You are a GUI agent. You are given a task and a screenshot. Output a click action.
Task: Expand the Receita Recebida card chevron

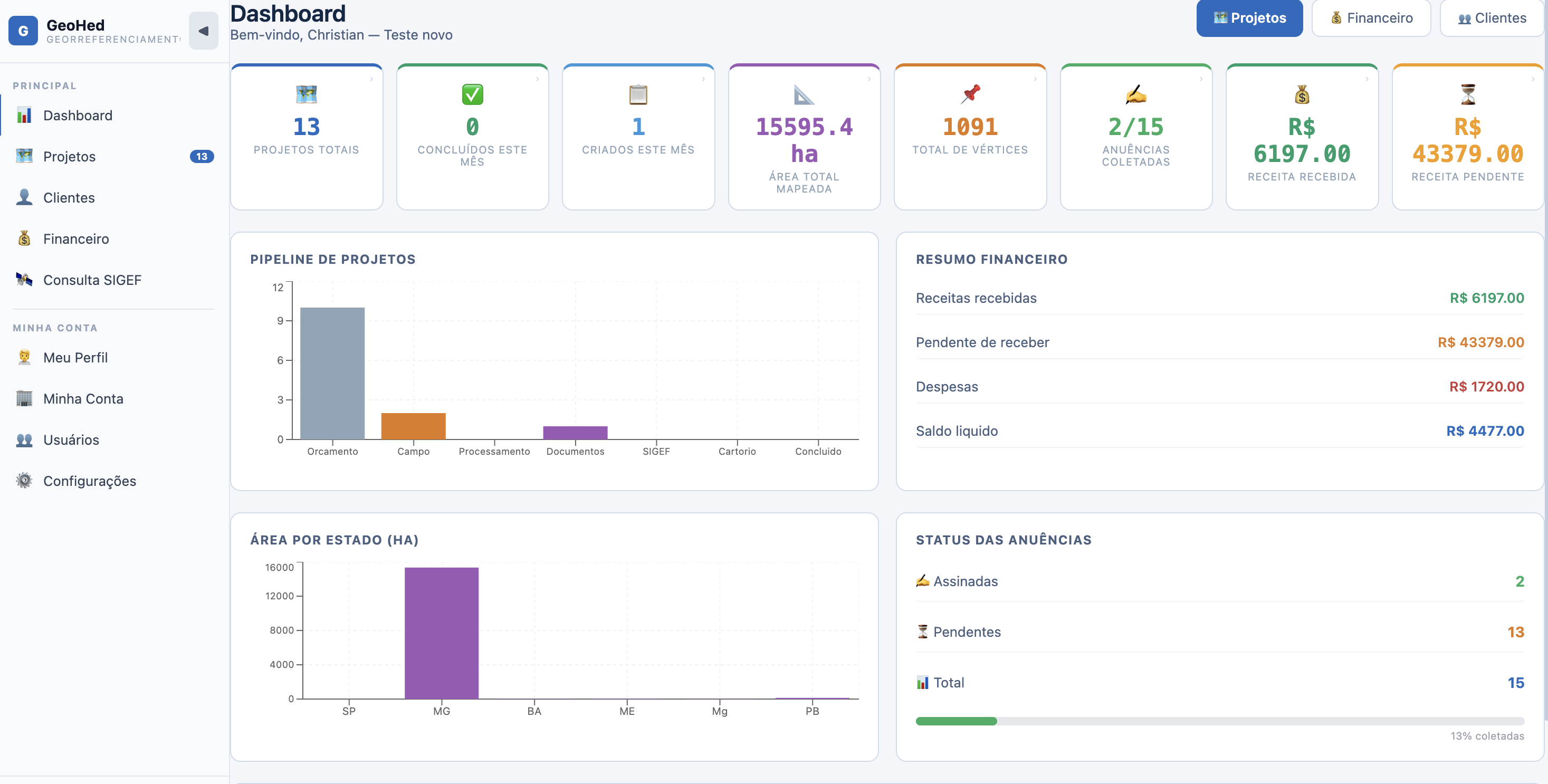tap(1367, 79)
